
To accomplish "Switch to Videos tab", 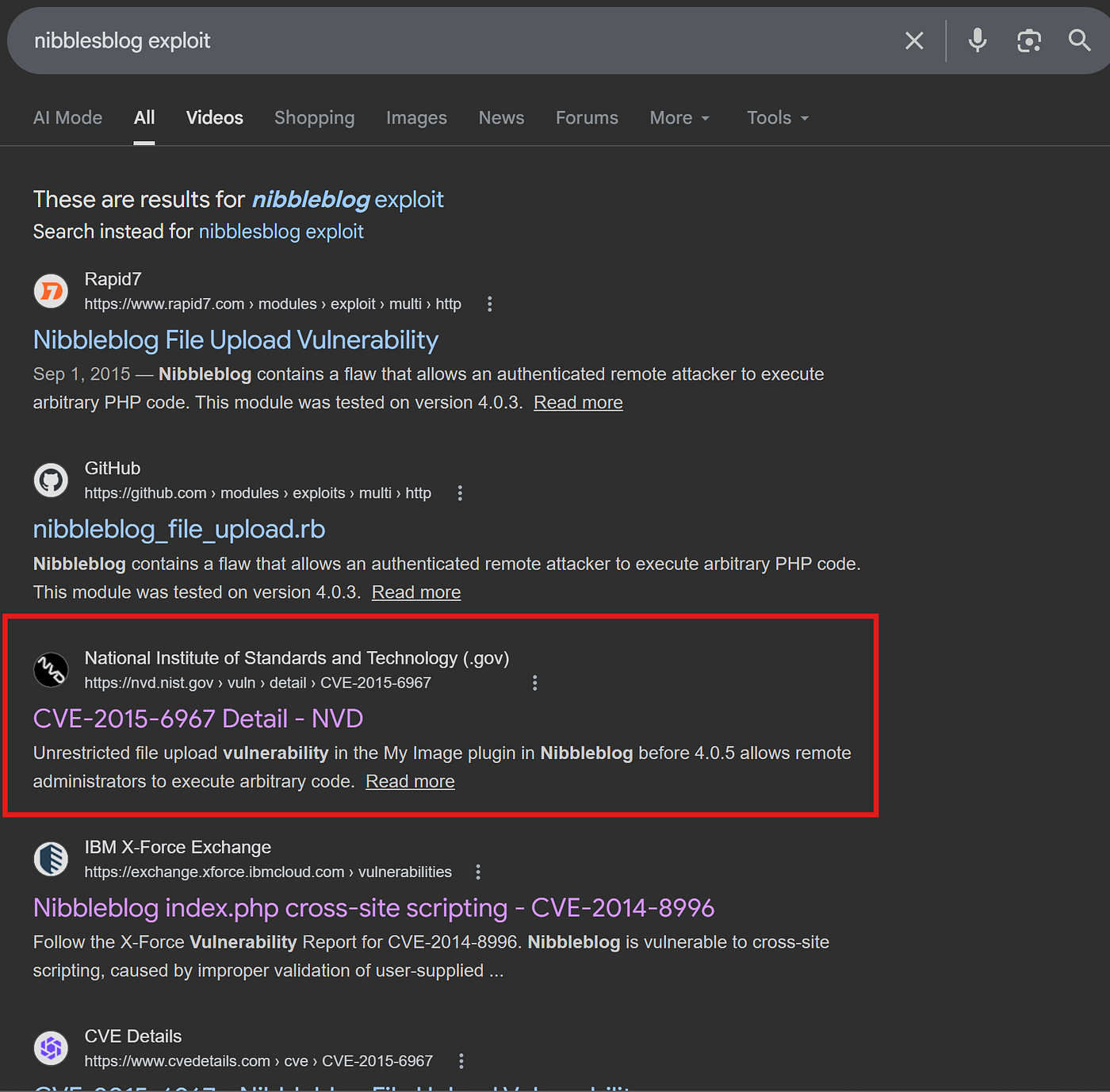I will (x=215, y=117).
